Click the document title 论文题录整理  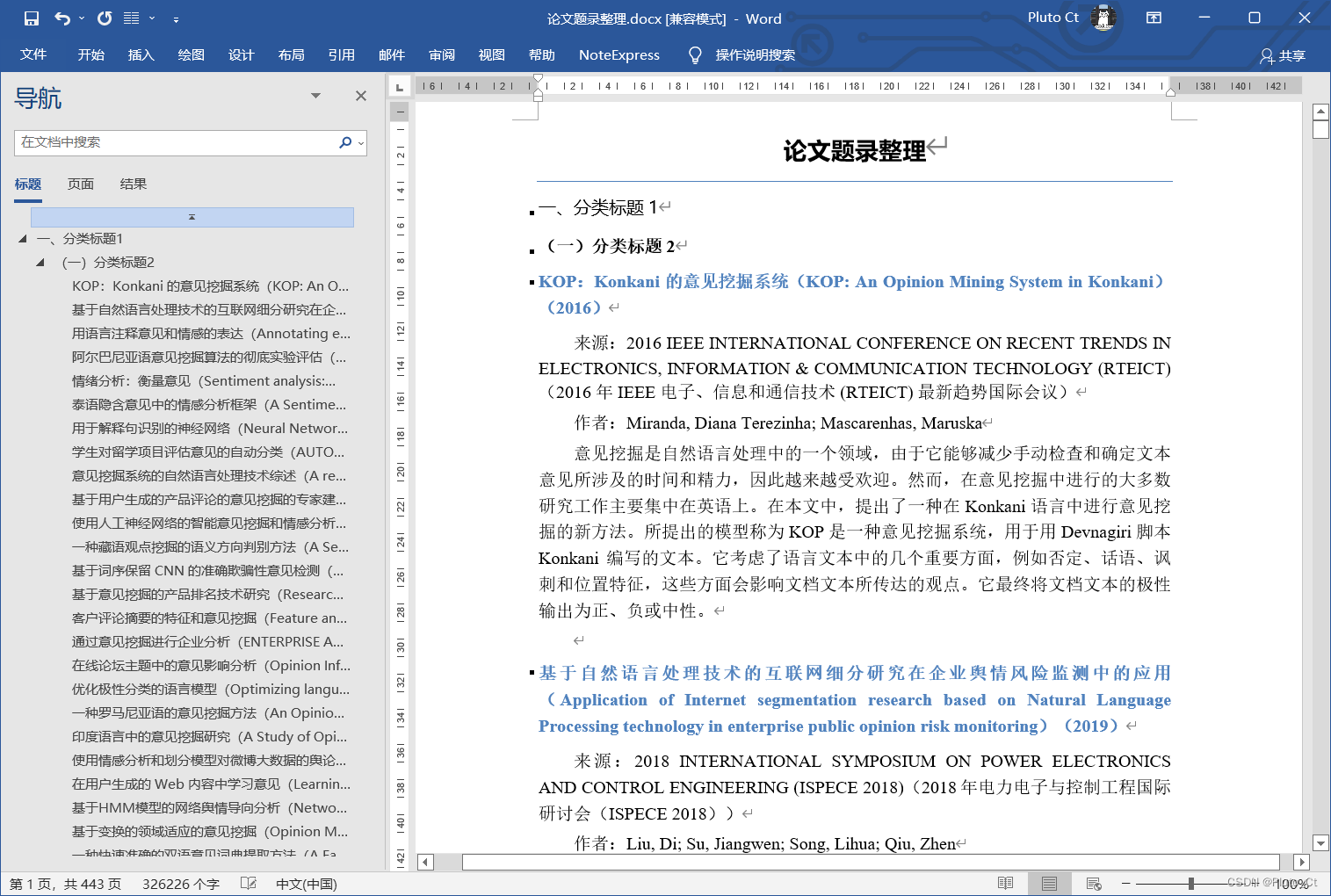(x=854, y=151)
